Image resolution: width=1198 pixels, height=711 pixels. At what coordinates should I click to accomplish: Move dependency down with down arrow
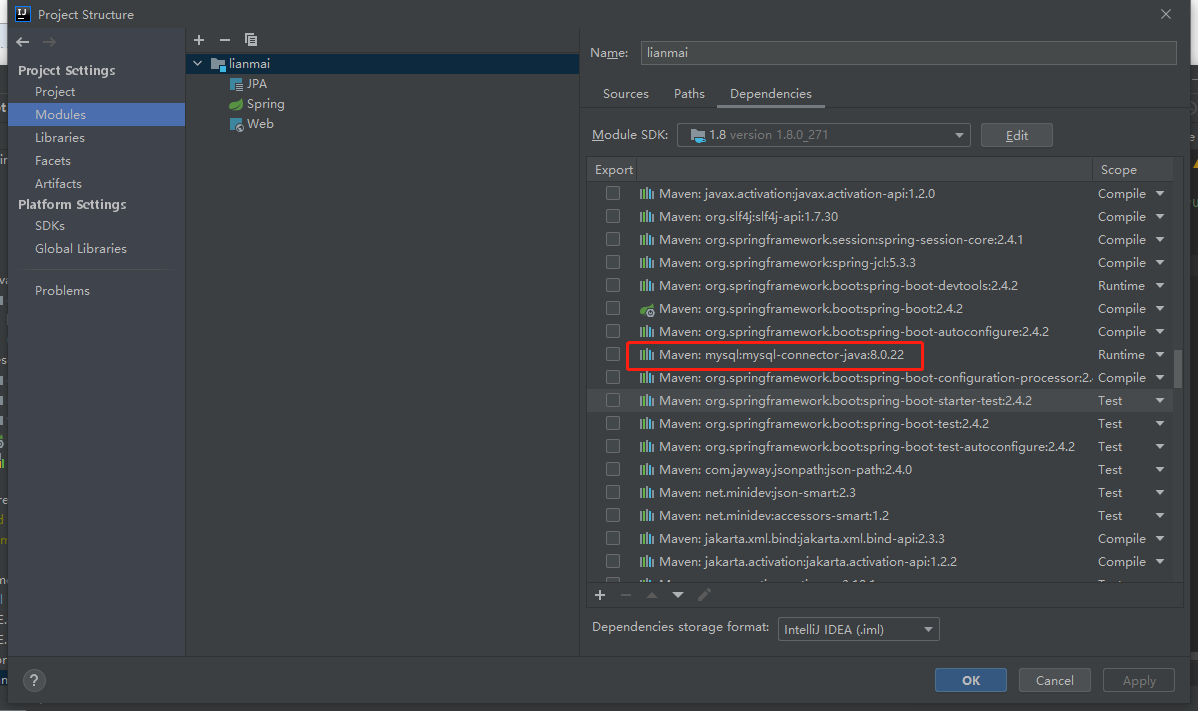click(678, 595)
